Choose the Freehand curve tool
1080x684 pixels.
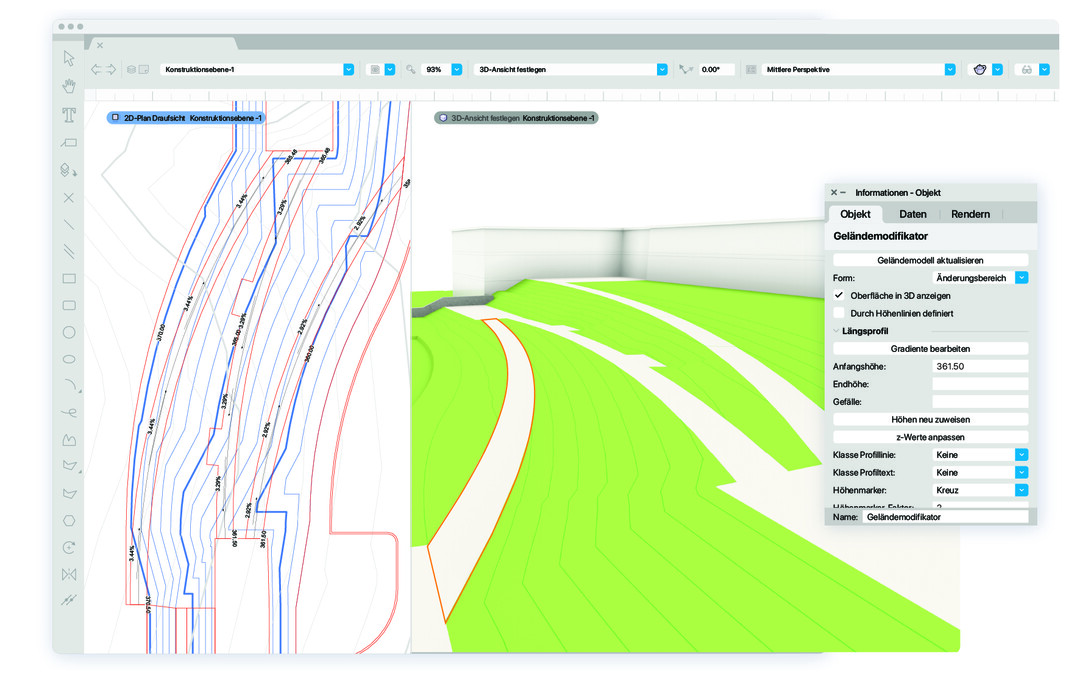(69, 413)
